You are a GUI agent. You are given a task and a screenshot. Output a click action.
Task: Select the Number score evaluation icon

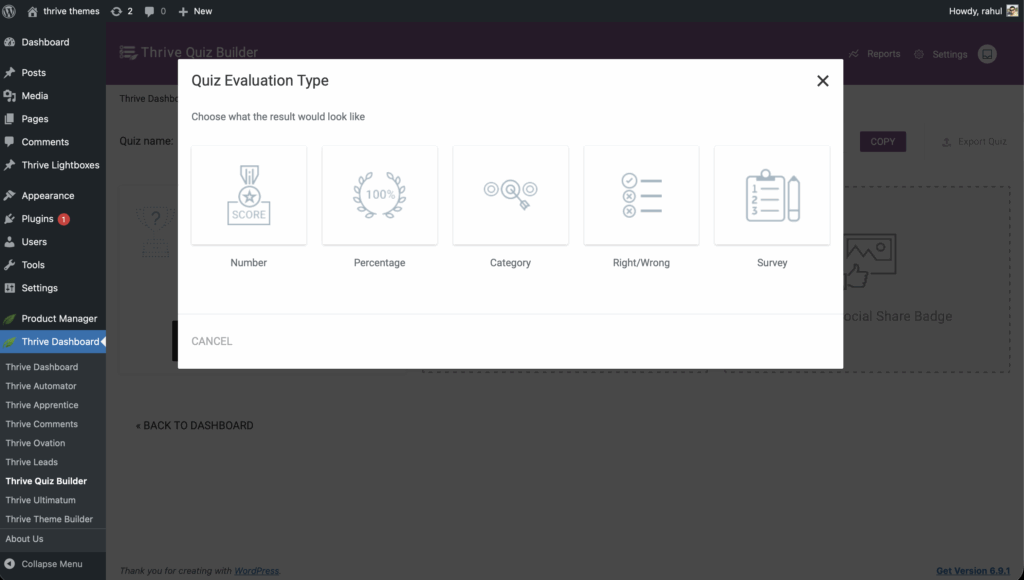249,196
